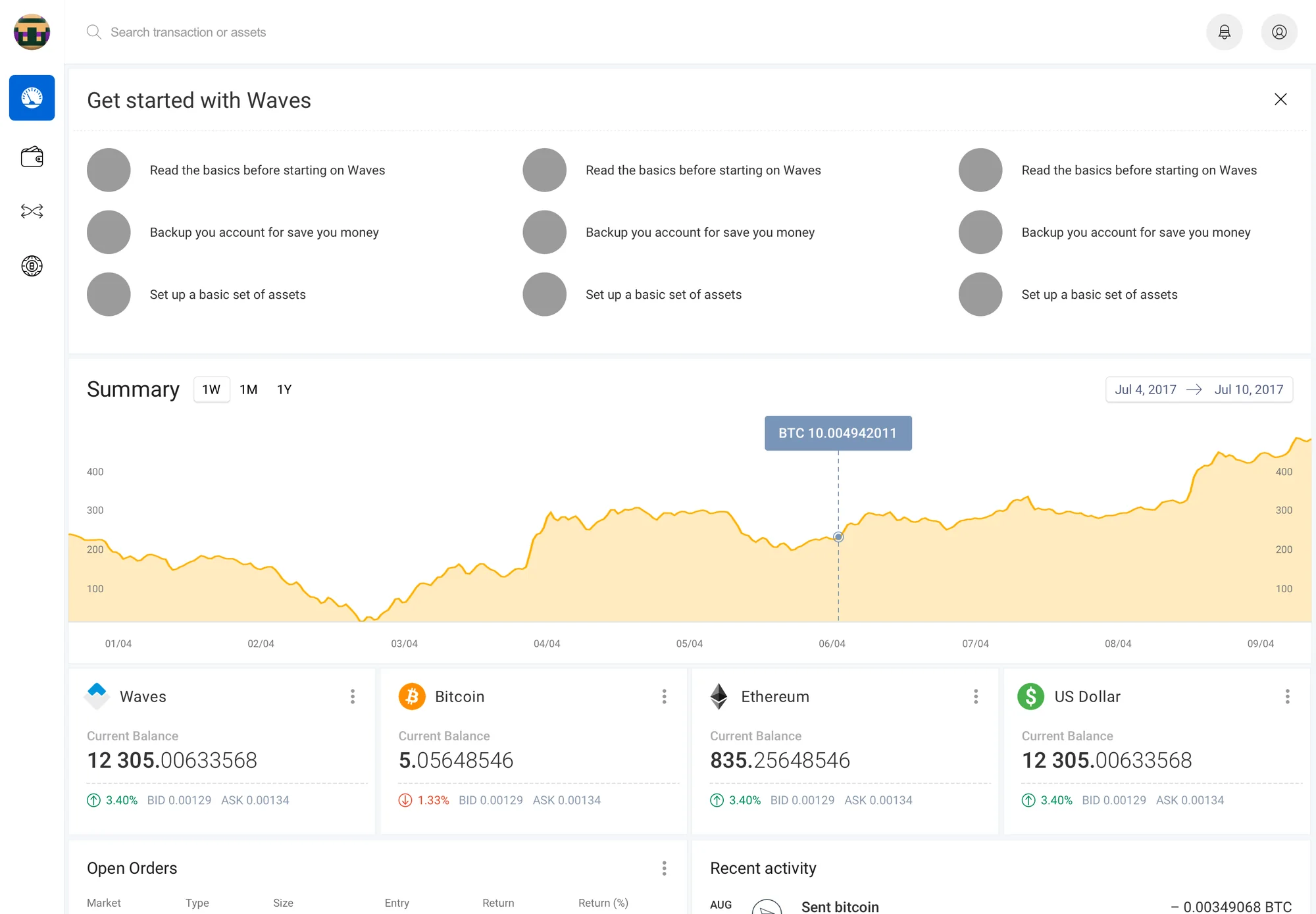Click the BTC 10.004942011 tooltip
This screenshot has width=1316, height=914.
click(838, 433)
